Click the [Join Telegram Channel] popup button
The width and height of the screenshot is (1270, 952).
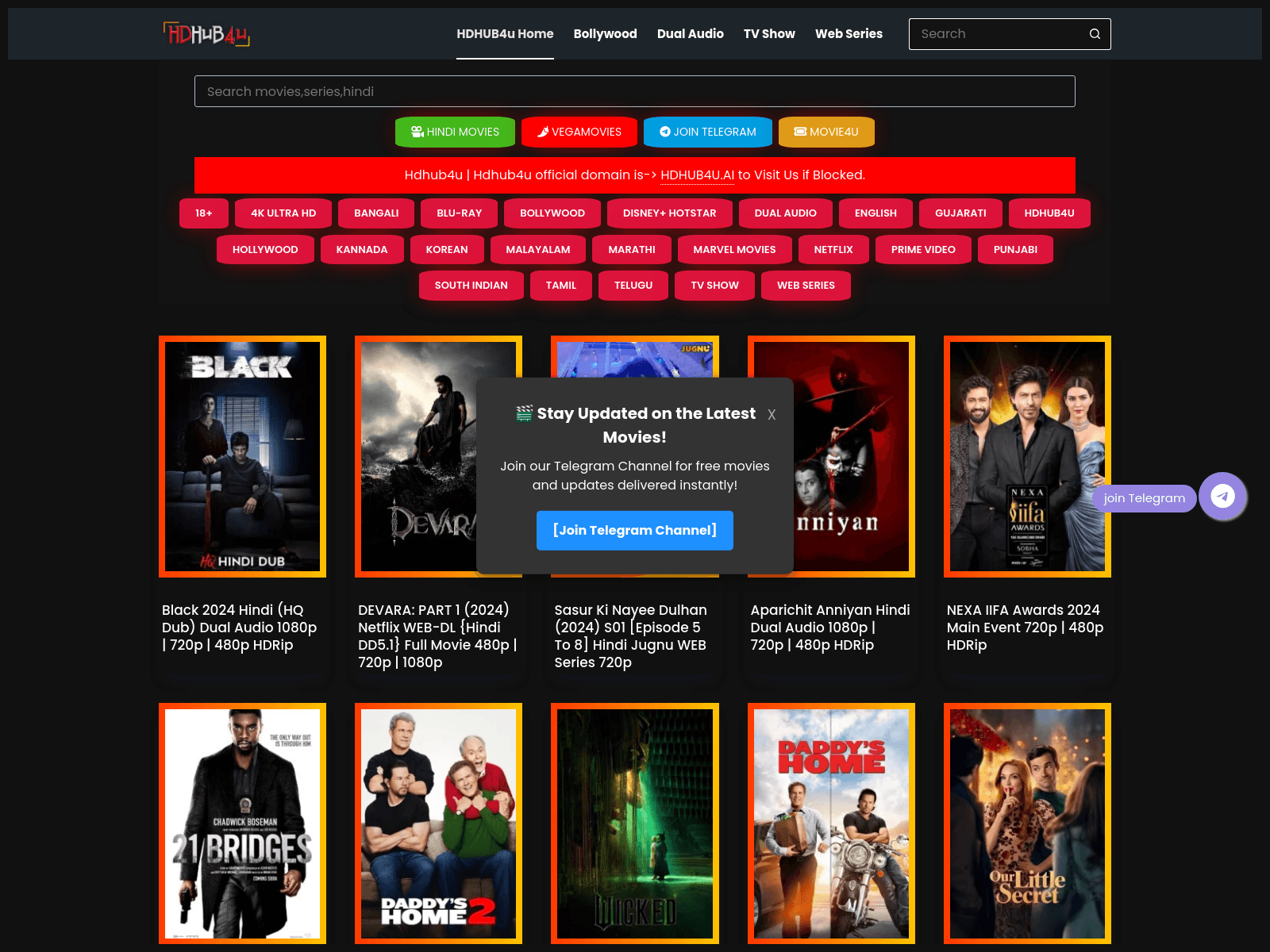pos(635,530)
